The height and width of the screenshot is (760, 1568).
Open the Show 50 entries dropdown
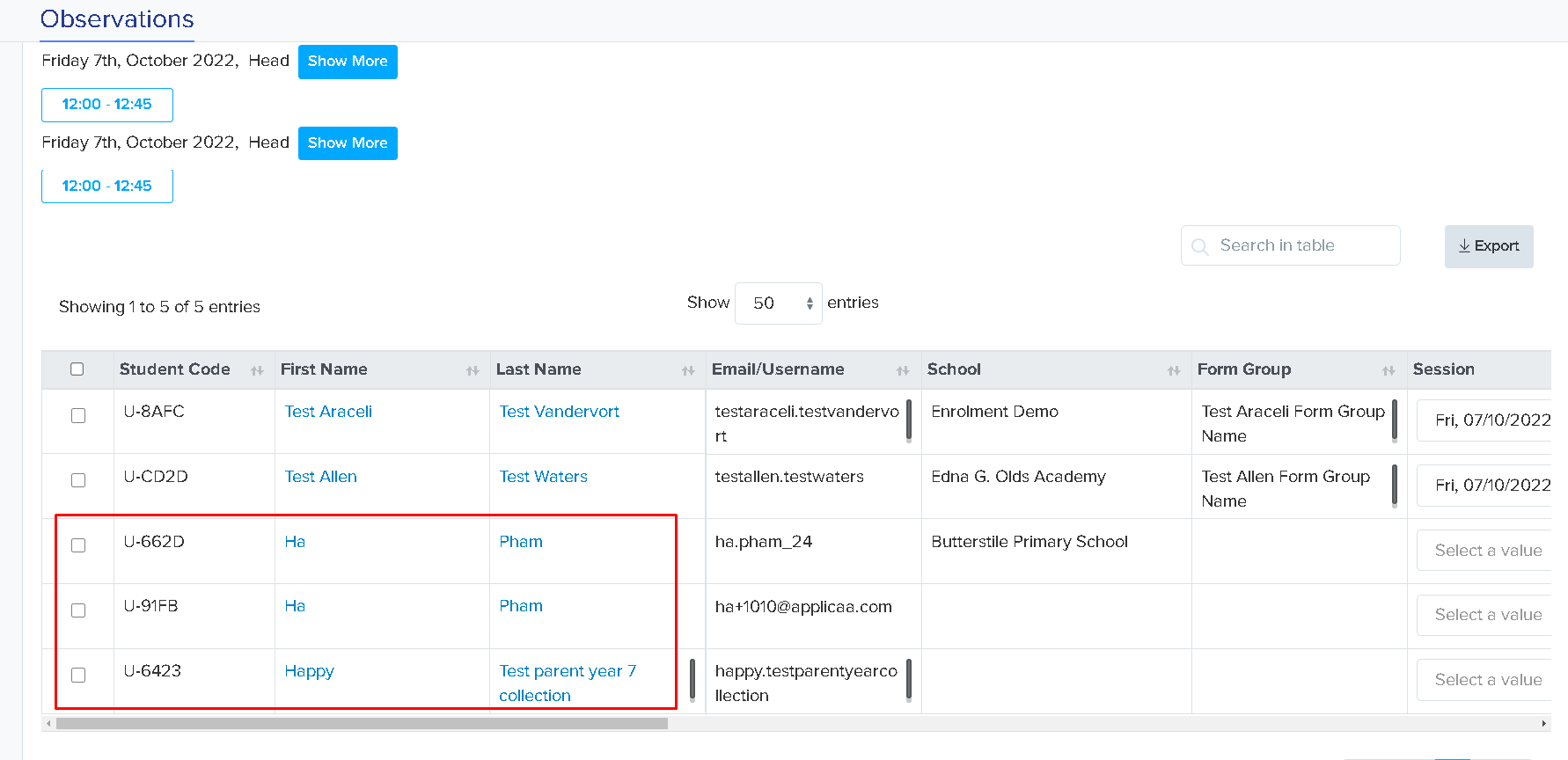pos(779,303)
